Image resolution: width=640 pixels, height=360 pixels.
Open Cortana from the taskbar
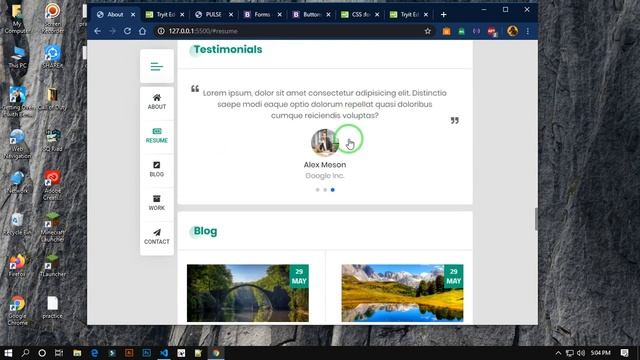(x=42, y=353)
